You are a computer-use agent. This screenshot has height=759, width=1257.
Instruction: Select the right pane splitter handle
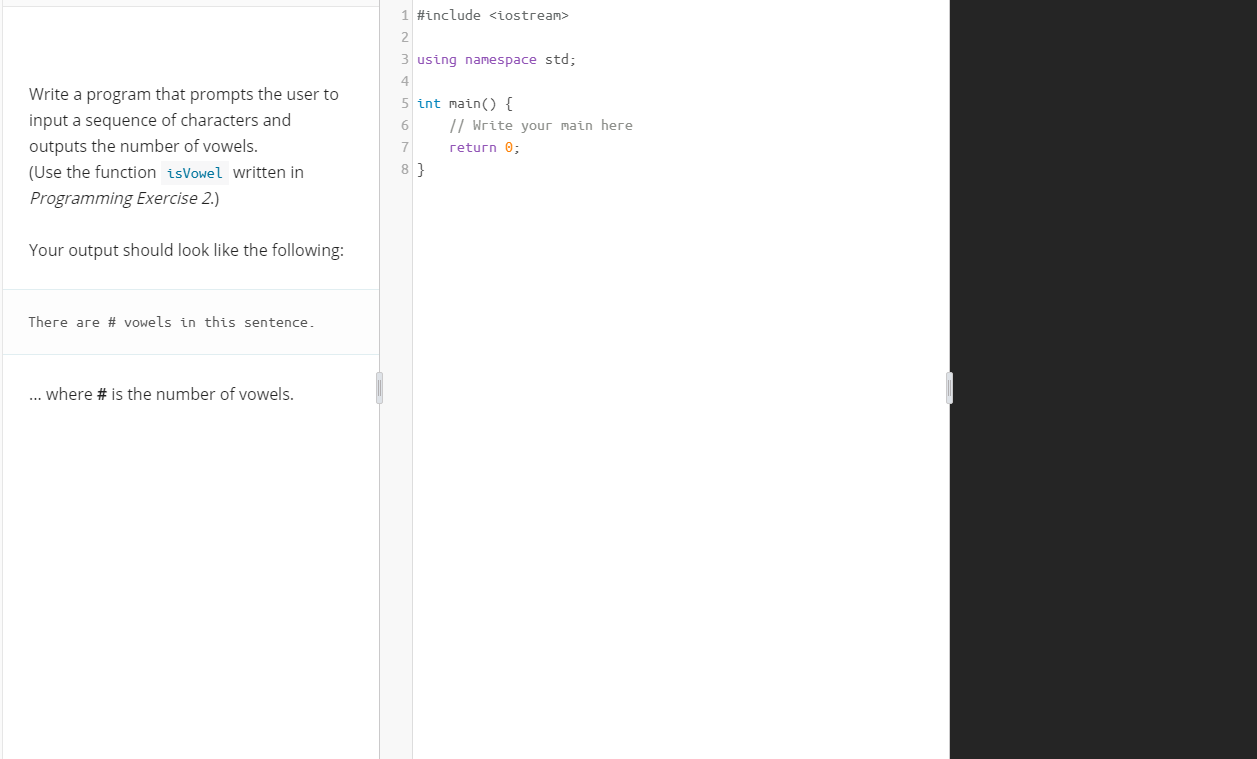click(x=949, y=388)
